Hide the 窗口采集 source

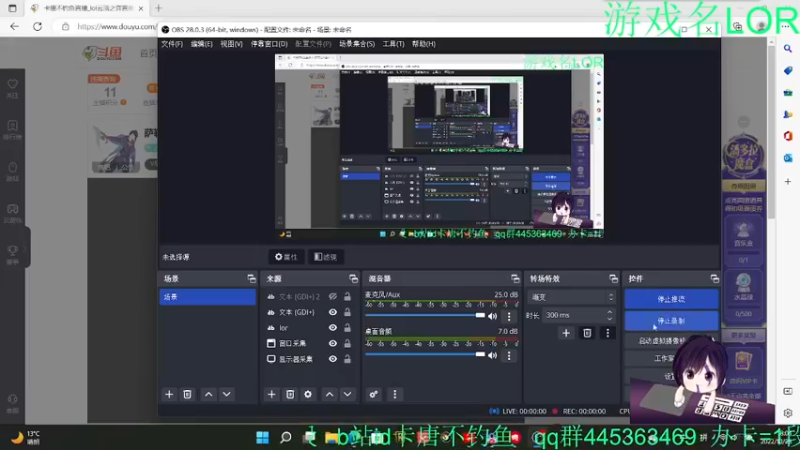(333, 343)
